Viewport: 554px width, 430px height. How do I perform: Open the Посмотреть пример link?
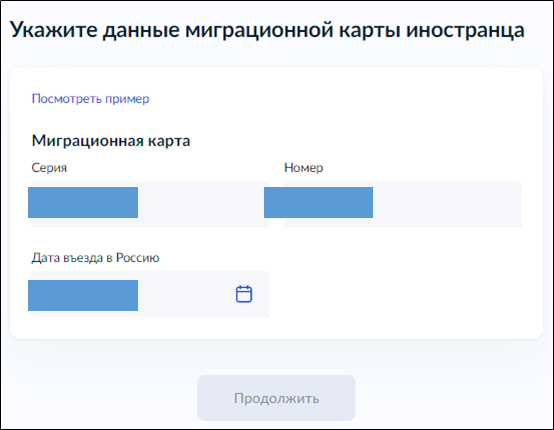(90, 99)
